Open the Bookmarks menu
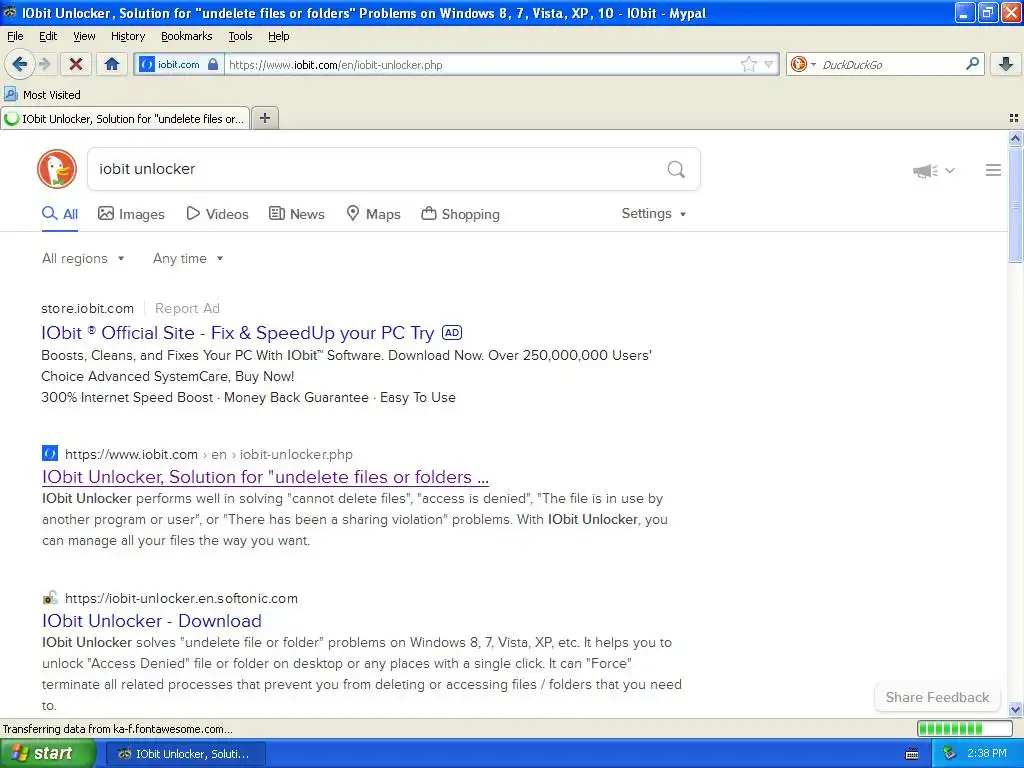The image size is (1024, 768). (x=187, y=36)
